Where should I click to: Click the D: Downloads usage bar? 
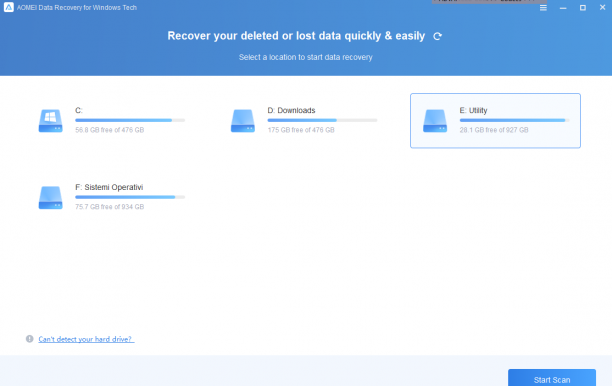click(x=322, y=120)
